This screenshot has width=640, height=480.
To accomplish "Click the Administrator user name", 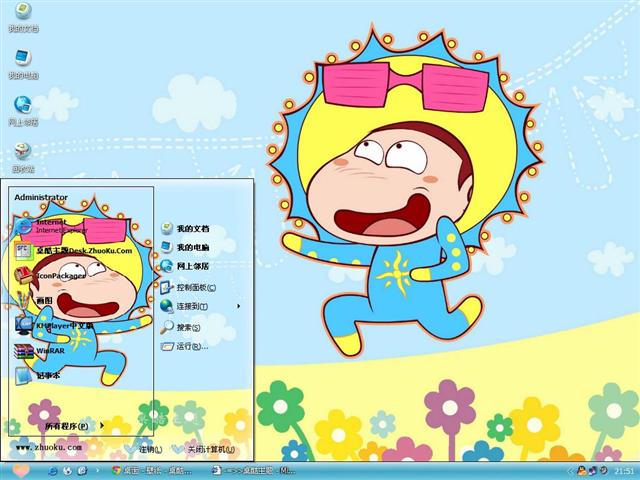I will [x=41, y=197].
